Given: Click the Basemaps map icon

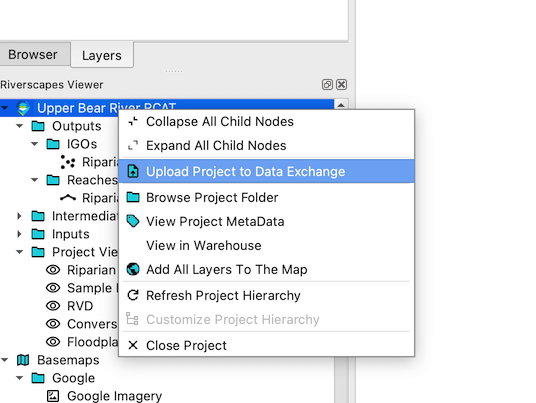Looking at the screenshot, I should click(x=23, y=360).
